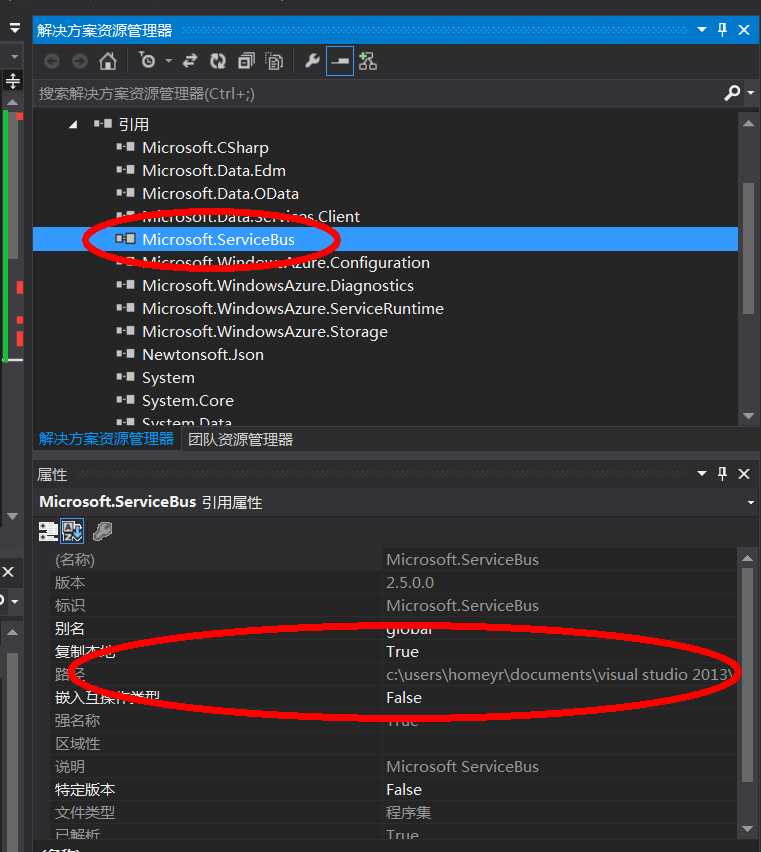Focus the Solution Explorer search box
Viewport: 761px width, 852px height.
pyautogui.click(x=378, y=93)
